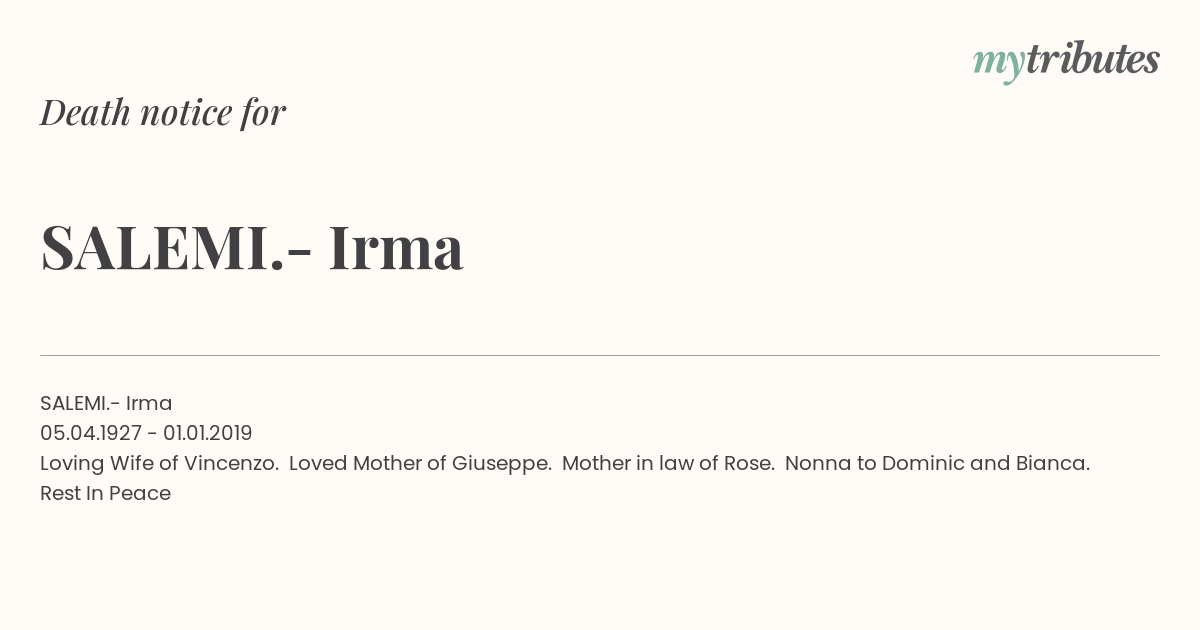
Task: Click the mytributes logo
Action: click(x=1066, y=61)
